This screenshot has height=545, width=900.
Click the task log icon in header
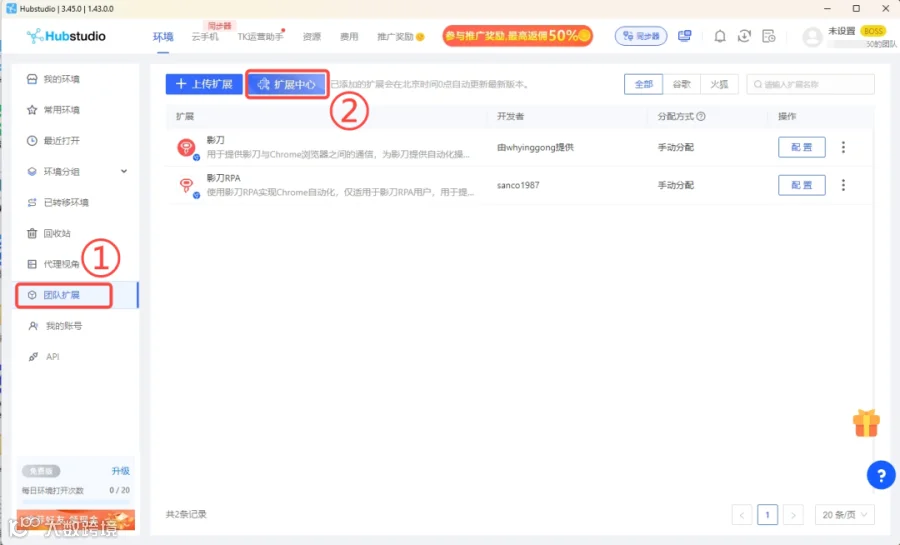point(769,36)
